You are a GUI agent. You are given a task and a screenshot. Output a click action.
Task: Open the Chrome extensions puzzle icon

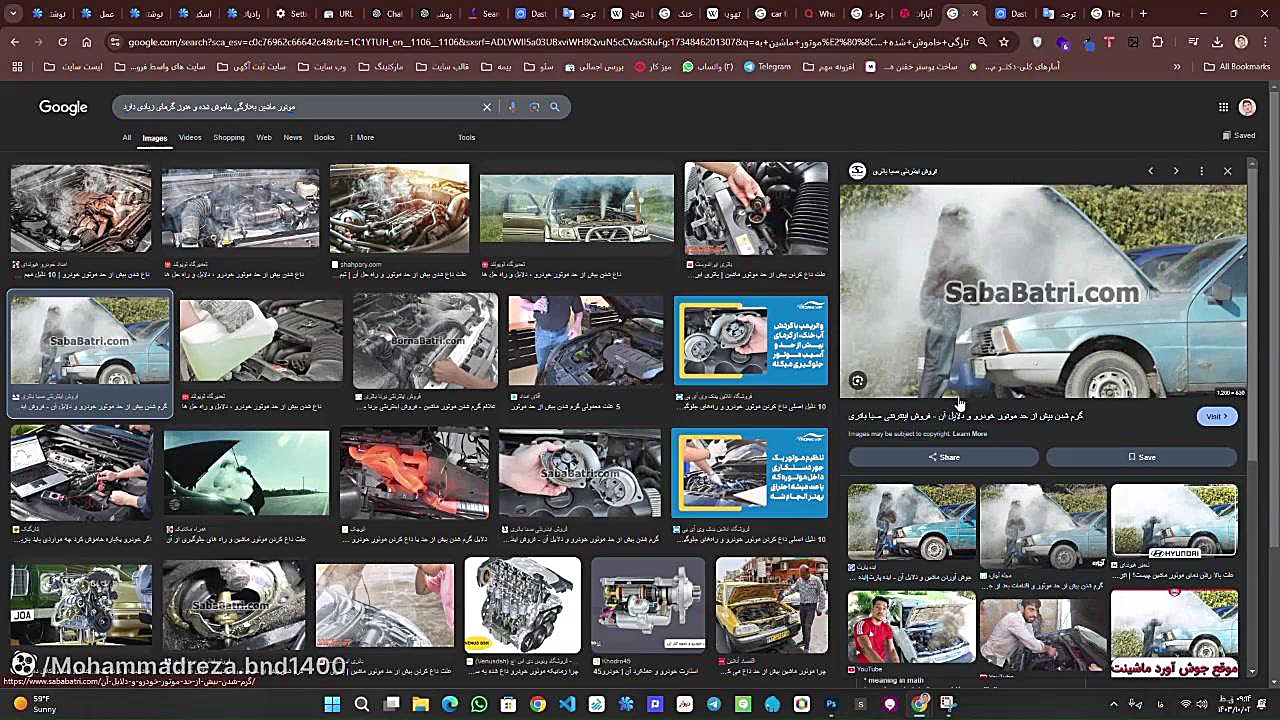coord(1157,42)
